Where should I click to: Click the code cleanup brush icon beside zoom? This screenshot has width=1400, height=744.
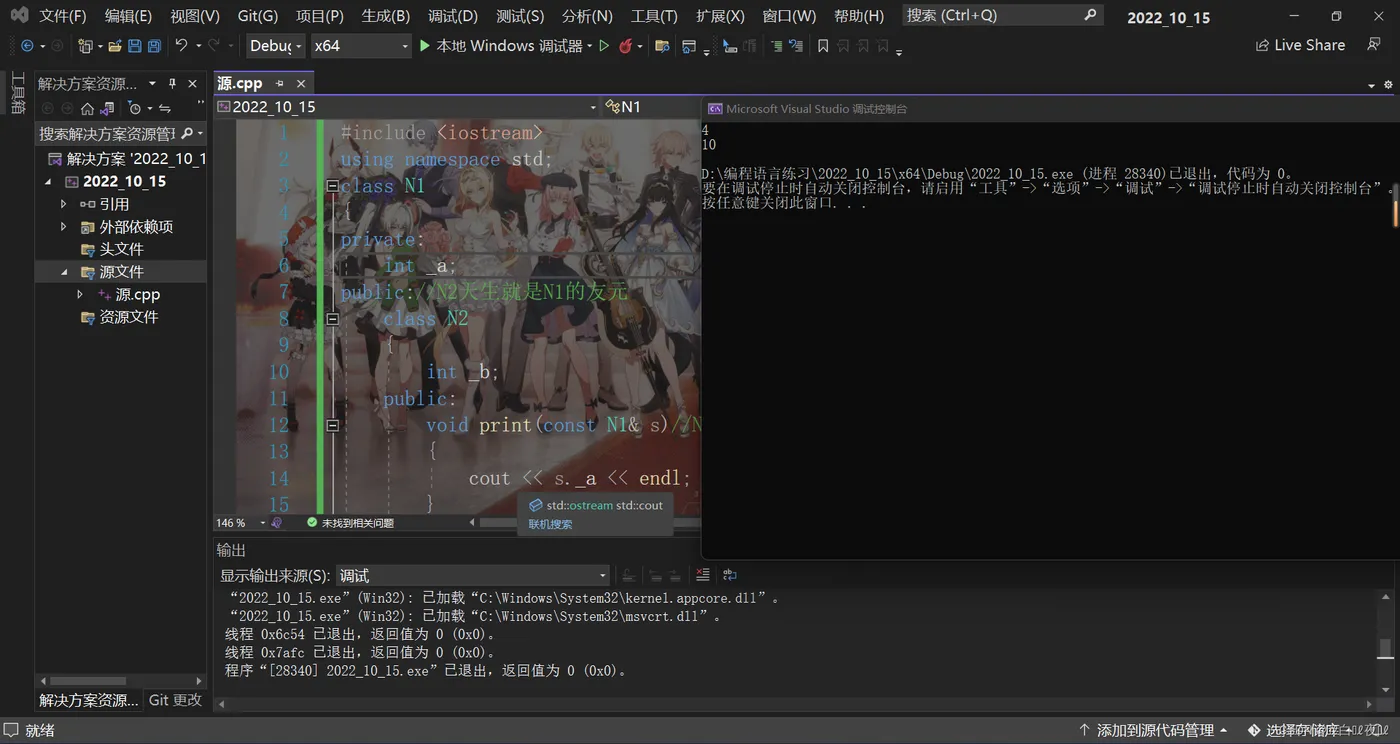tap(277, 523)
